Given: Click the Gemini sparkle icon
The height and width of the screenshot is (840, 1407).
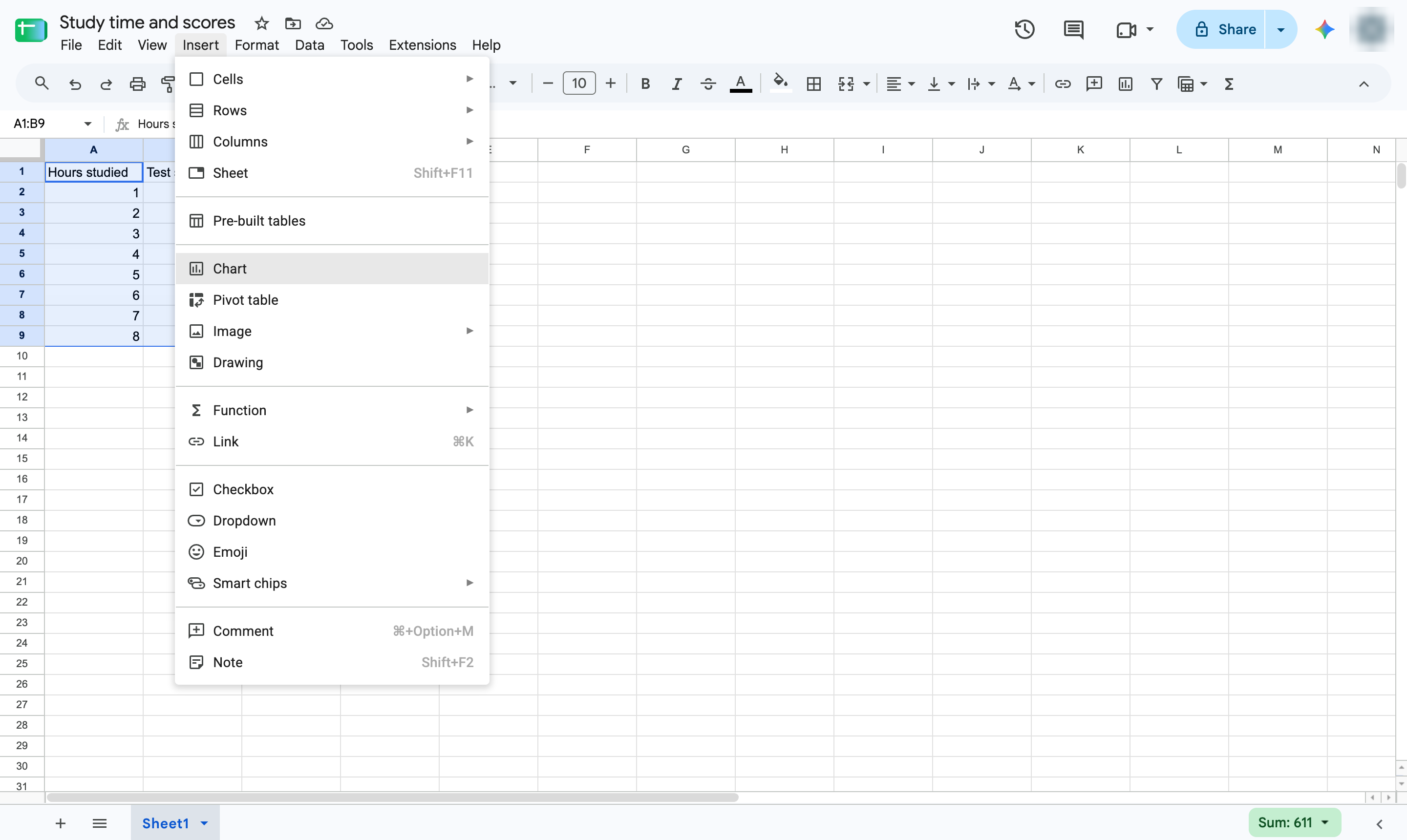Looking at the screenshot, I should [1325, 29].
